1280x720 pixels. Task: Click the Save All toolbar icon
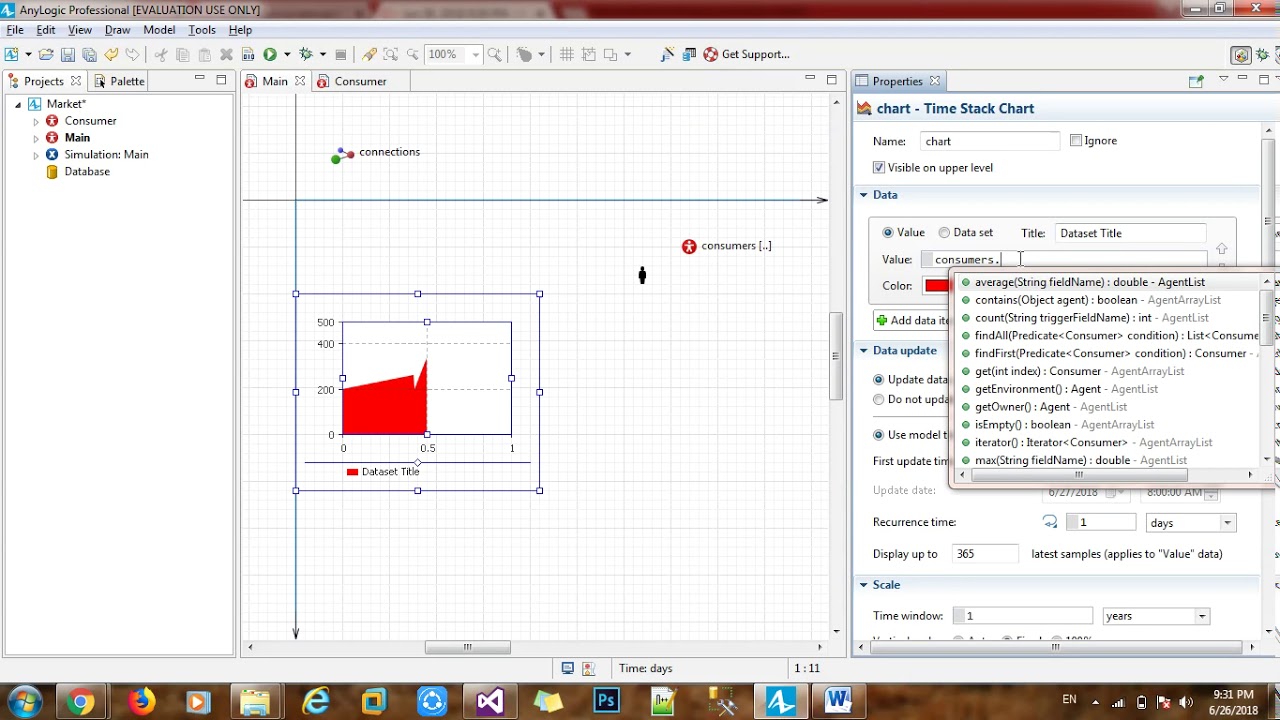(x=89, y=54)
